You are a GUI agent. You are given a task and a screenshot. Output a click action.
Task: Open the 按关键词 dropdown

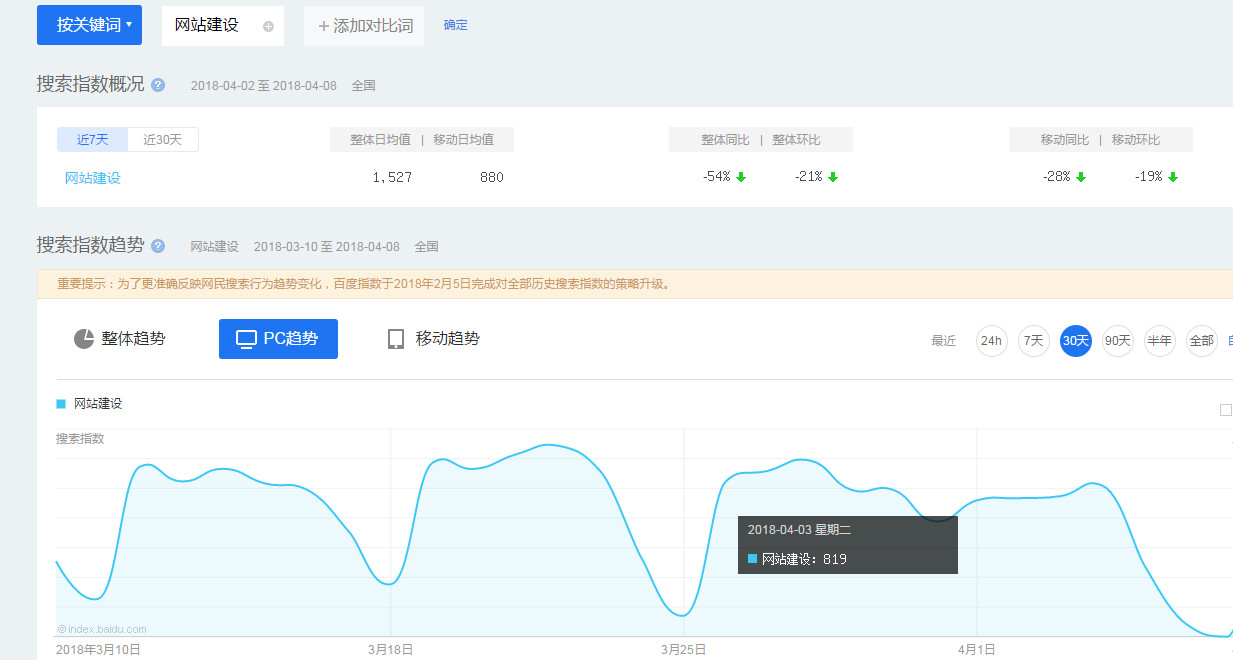(x=89, y=24)
